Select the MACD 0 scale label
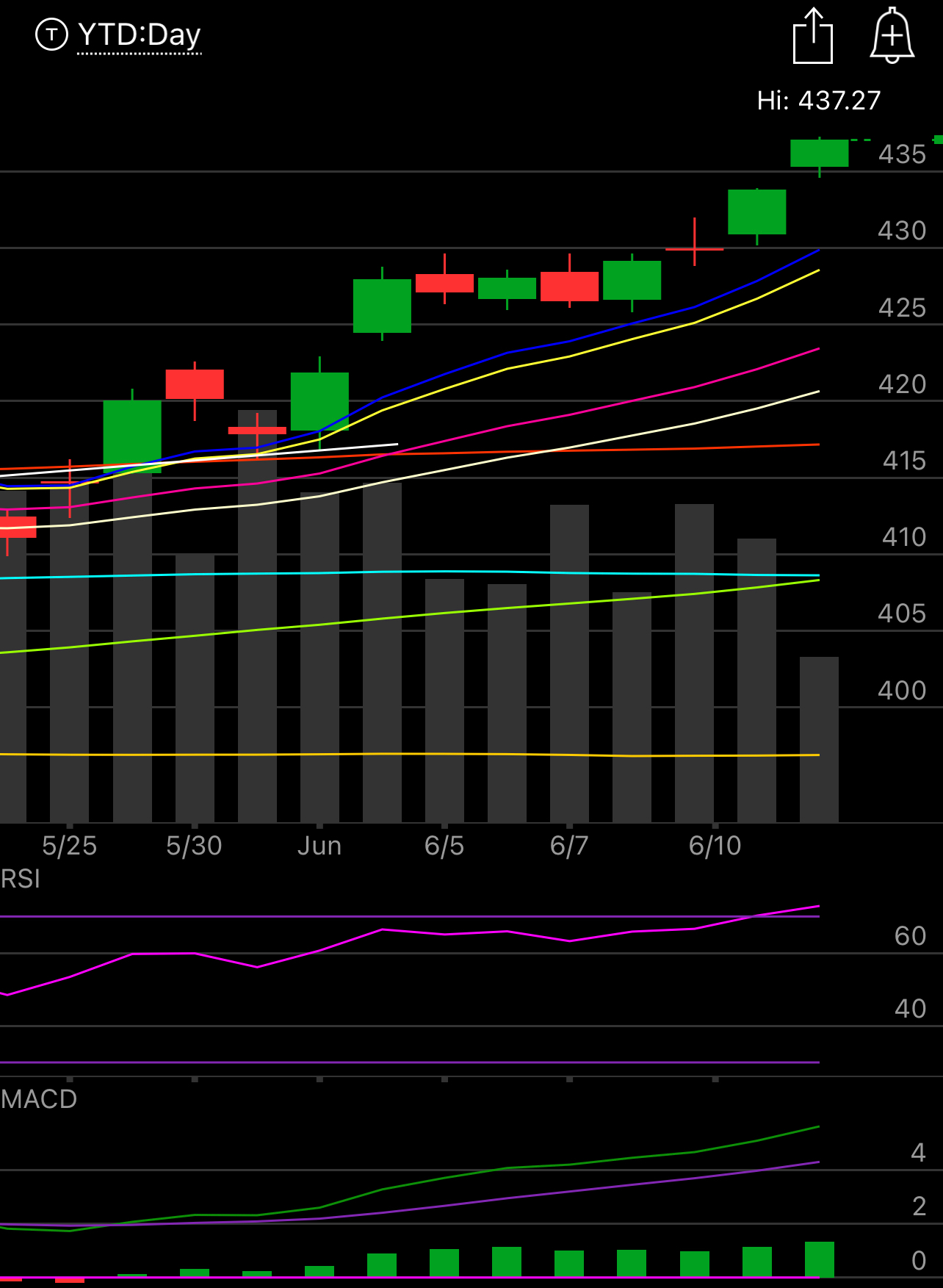The image size is (943, 1288). (x=918, y=1261)
